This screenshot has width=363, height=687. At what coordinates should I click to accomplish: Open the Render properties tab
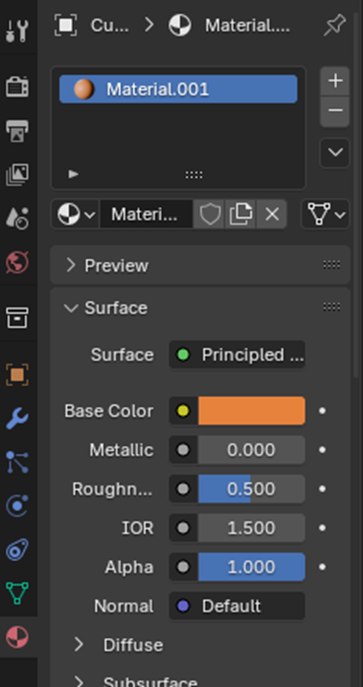click(x=18, y=86)
